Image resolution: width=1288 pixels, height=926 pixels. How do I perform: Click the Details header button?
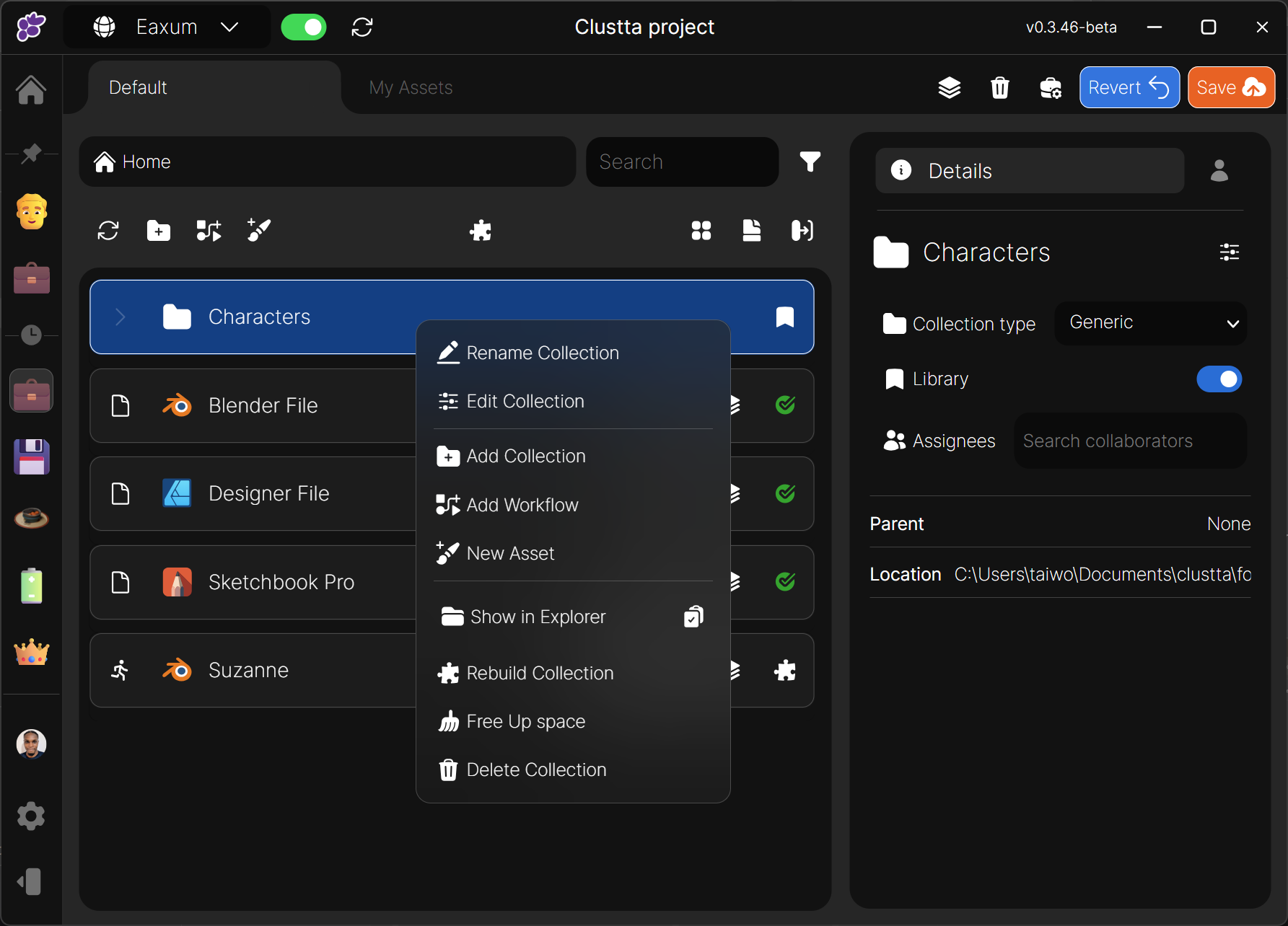click(x=1030, y=171)
